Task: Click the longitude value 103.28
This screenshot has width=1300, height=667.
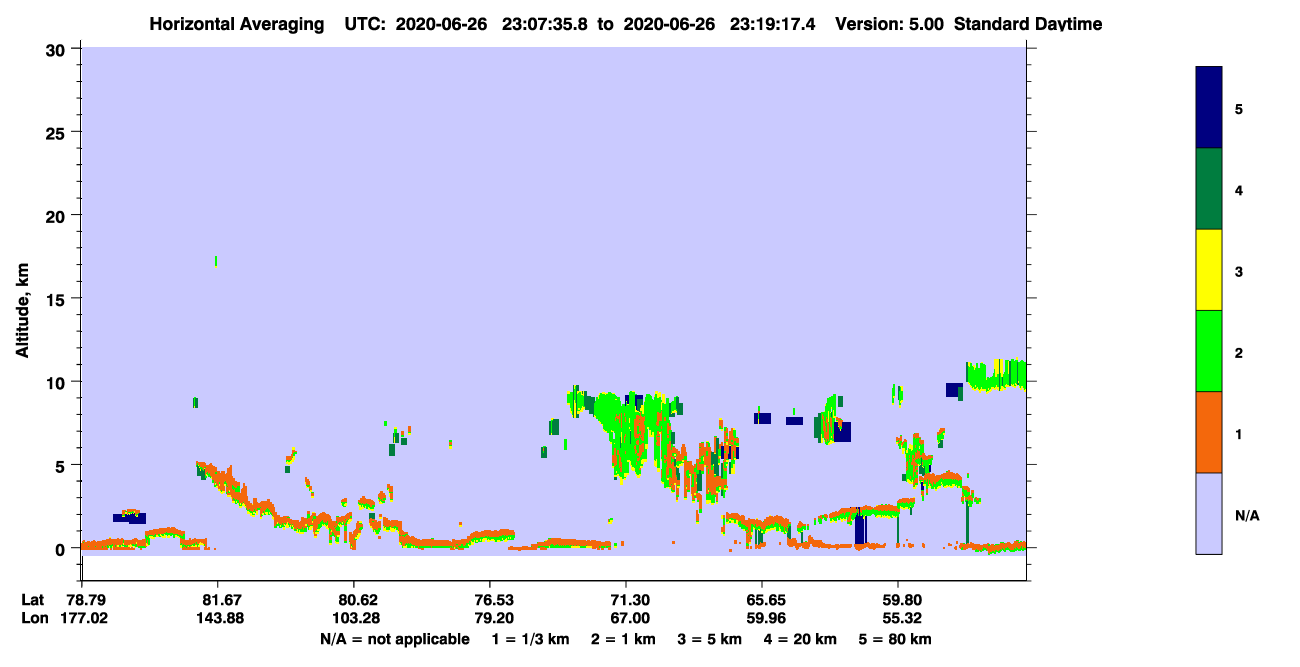Action: (354, 618)
